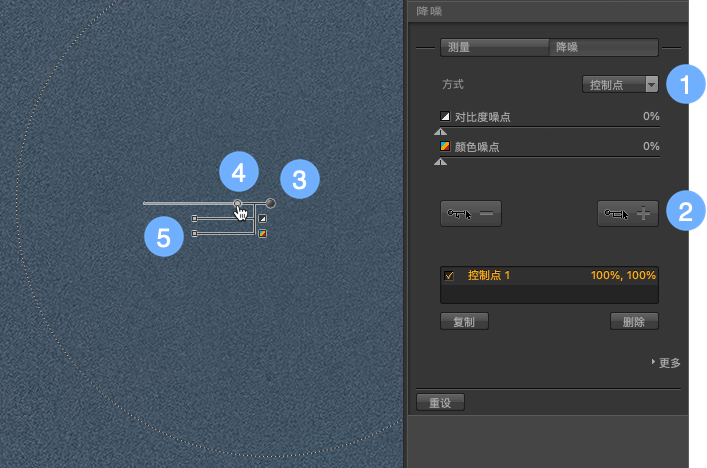Click the 100%, 100% value
The height and width of the screenshot is (468, 707).
point(623,275)
